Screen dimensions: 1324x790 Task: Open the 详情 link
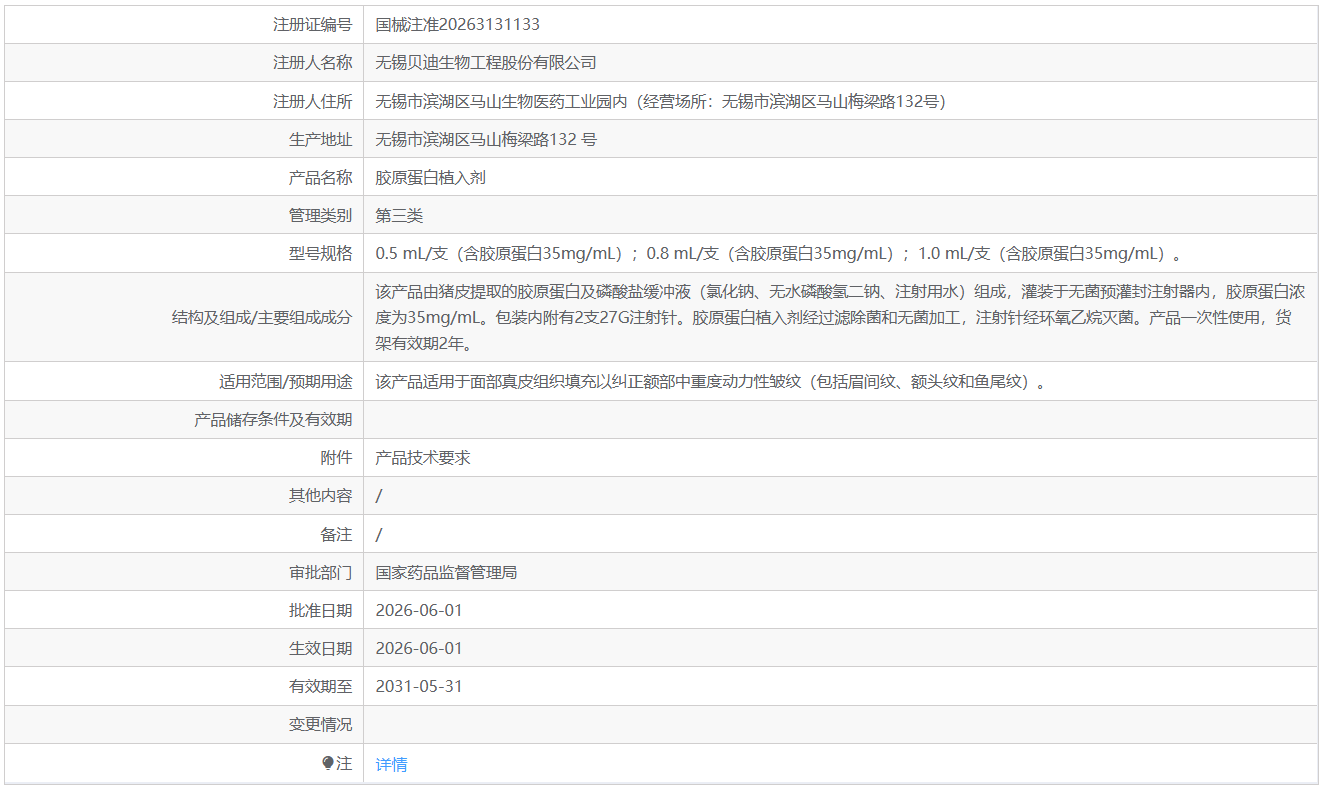(x=391, y=764)
